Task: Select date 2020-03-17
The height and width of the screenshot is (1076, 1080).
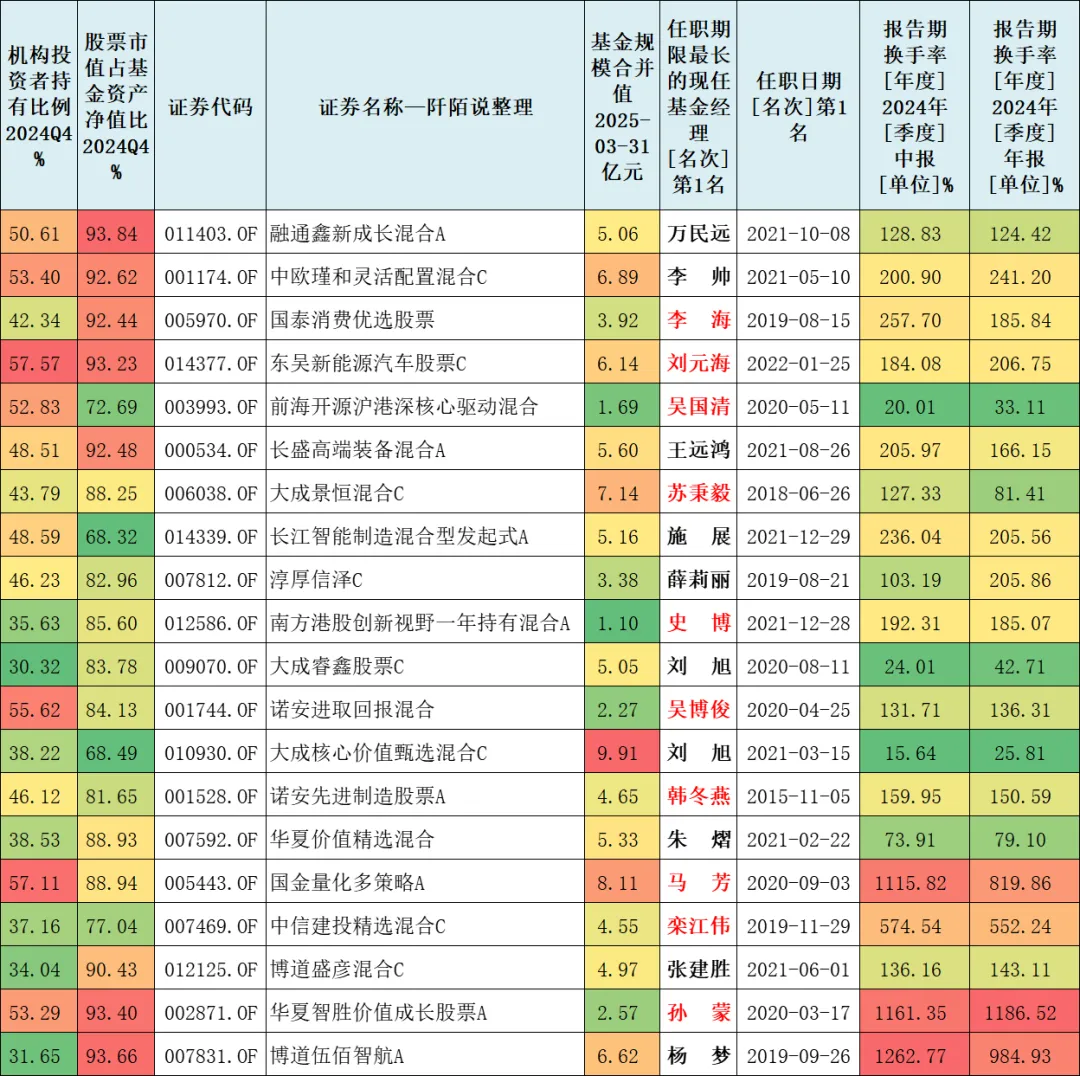Action: click(x=798, y=1013)
